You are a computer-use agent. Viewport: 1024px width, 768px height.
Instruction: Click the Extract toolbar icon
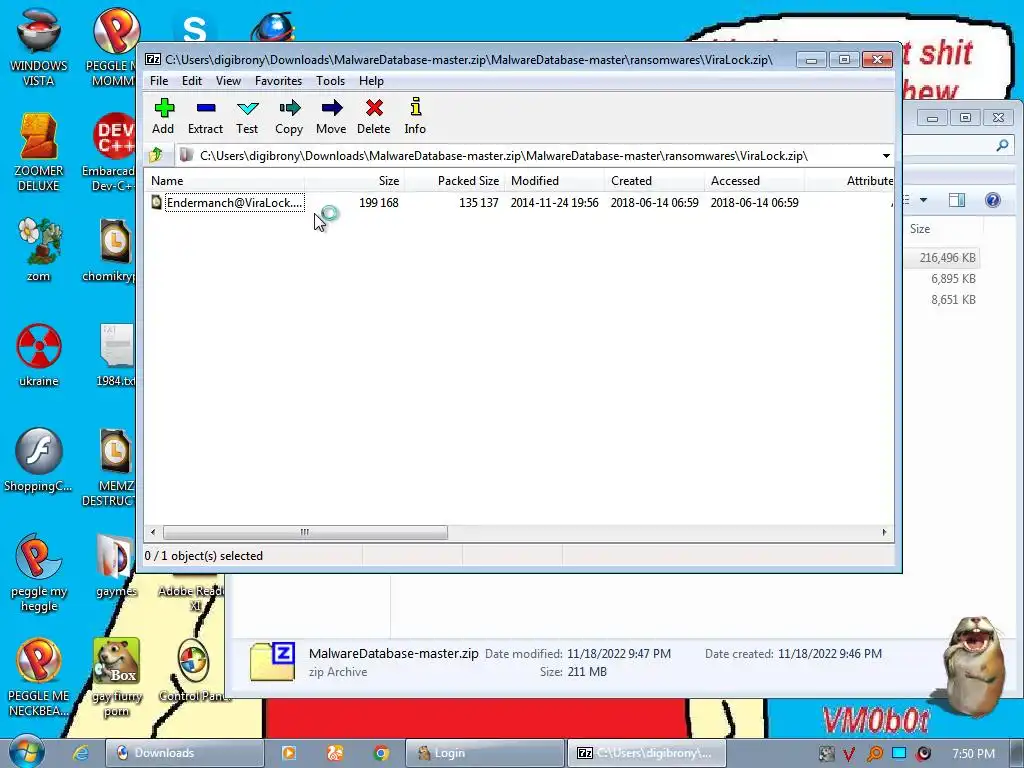click(x=205, y=116)
